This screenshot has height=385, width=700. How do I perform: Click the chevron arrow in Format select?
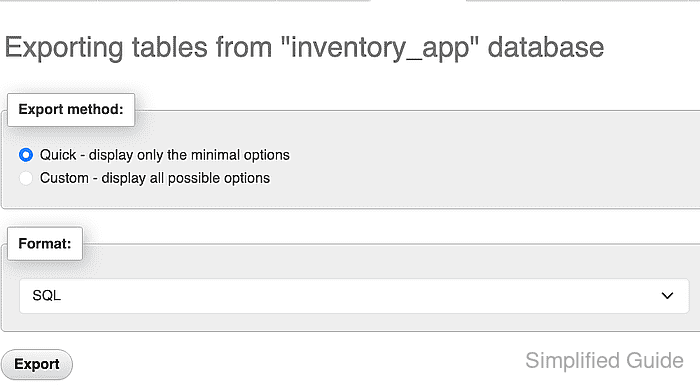point(667,296)
